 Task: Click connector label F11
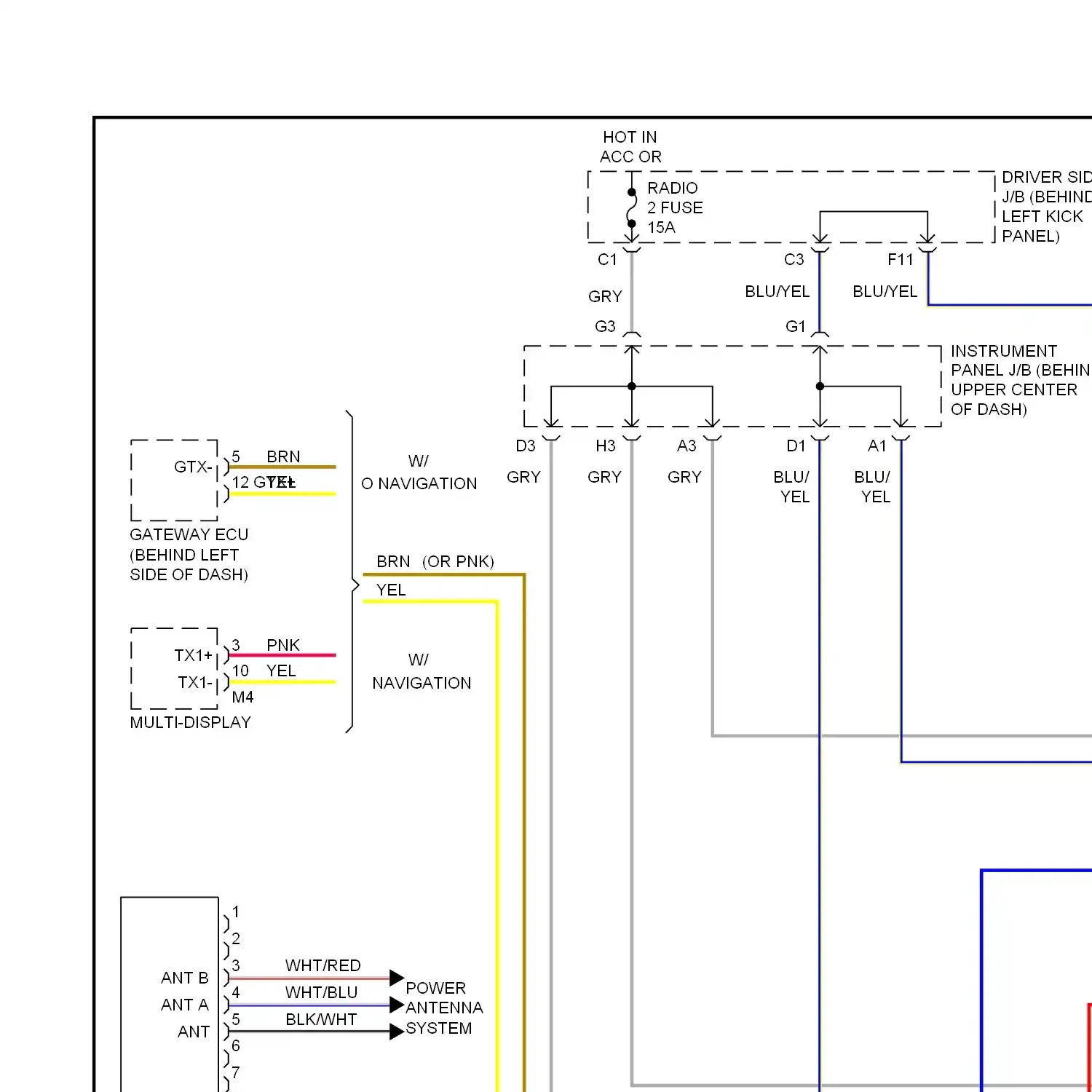[x=901, y=260]
